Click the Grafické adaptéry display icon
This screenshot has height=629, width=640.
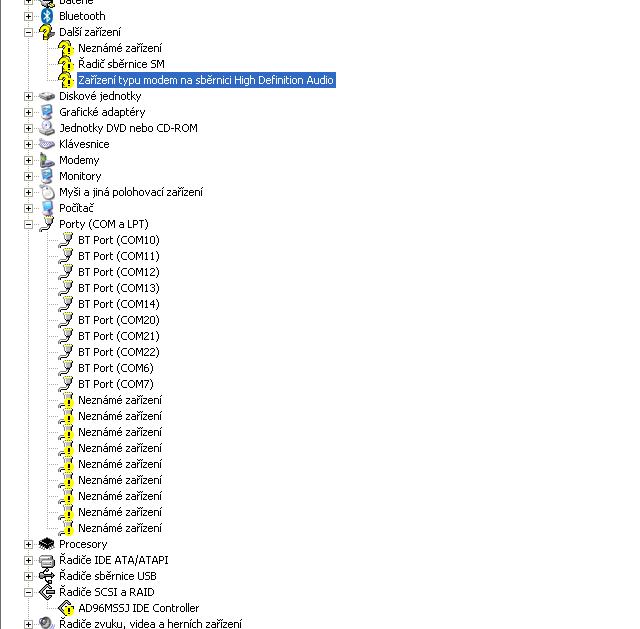[x=46, y=112]
